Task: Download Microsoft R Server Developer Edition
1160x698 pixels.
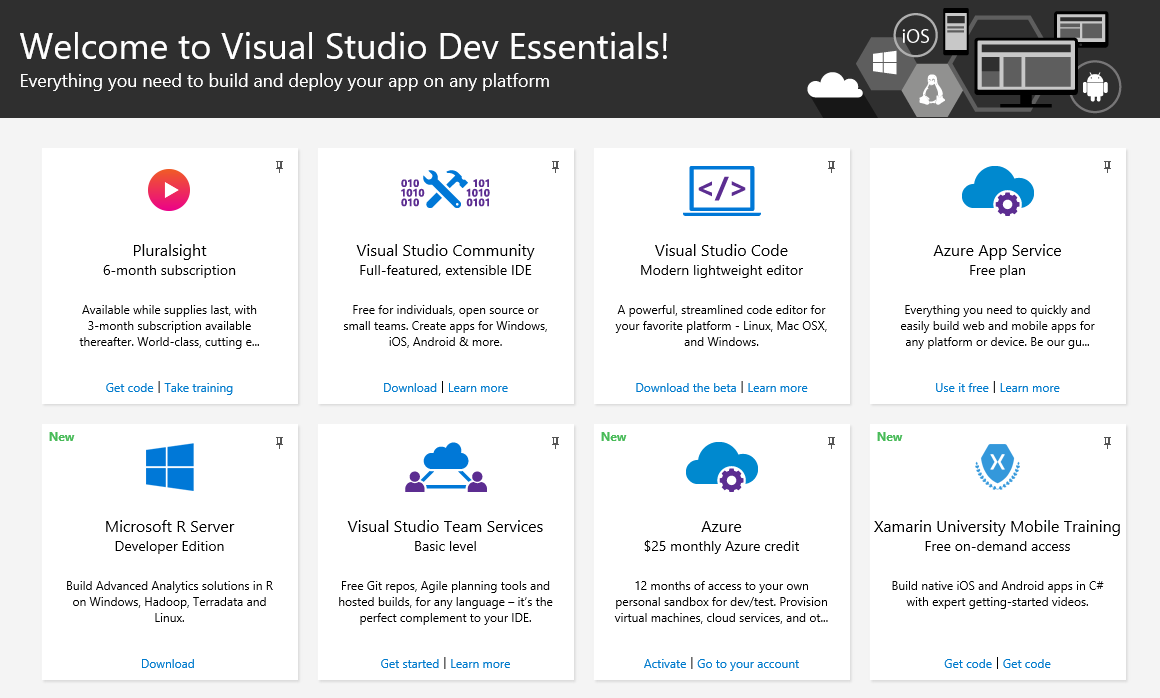Action: 168,663
